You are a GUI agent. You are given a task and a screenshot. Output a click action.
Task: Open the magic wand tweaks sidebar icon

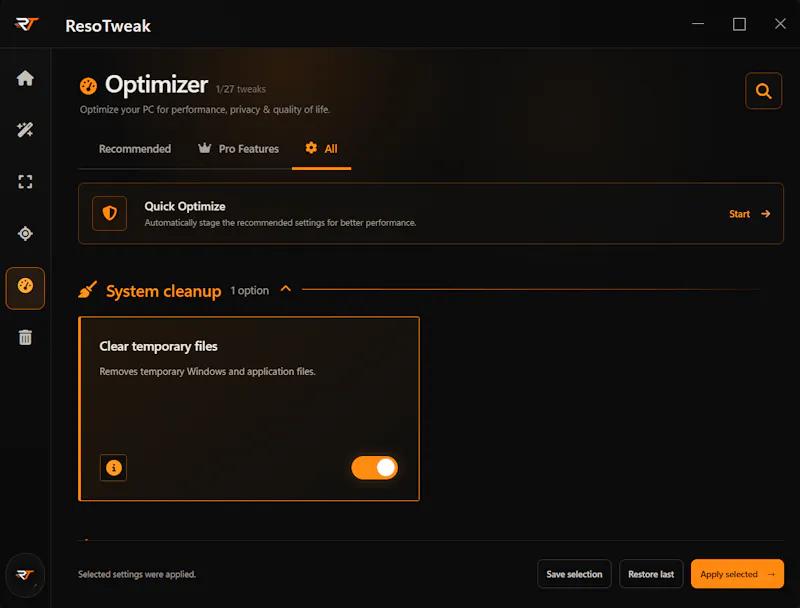(25, 130)
